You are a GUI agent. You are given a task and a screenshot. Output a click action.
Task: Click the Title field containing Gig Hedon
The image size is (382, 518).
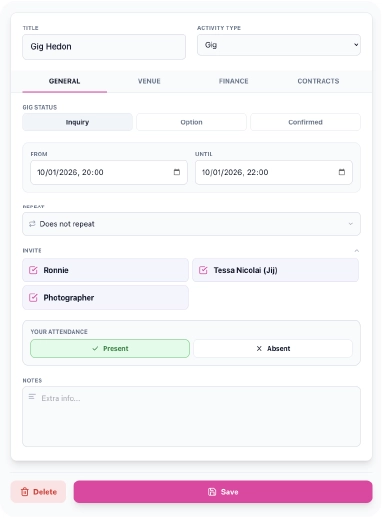tap(104, 47)
